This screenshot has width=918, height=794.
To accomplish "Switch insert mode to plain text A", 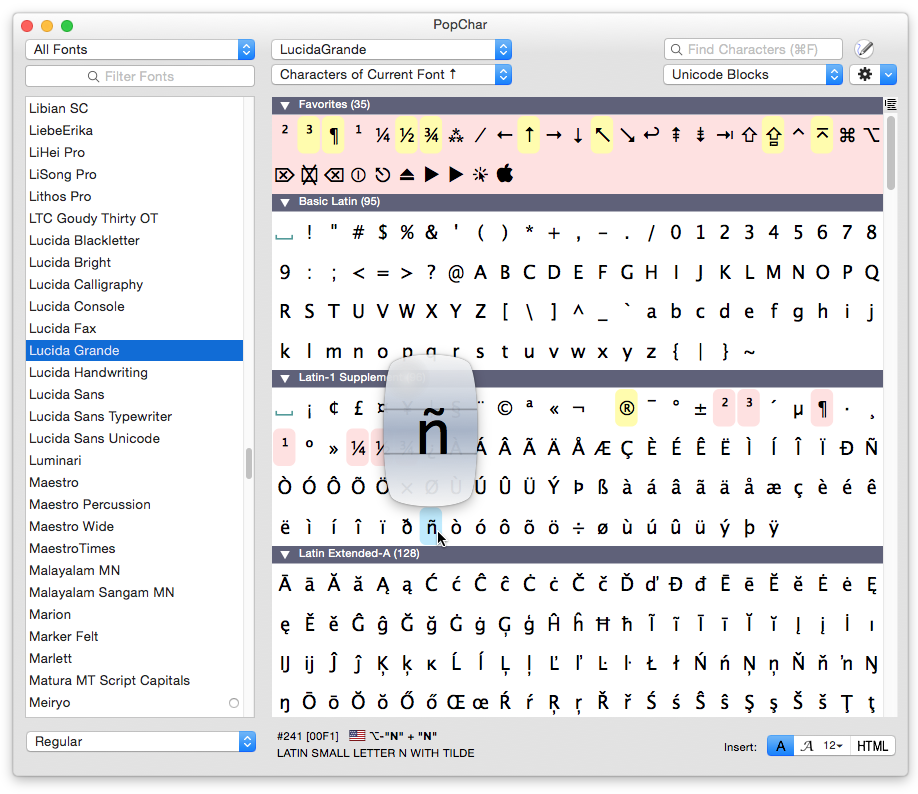I will (780, 746).
